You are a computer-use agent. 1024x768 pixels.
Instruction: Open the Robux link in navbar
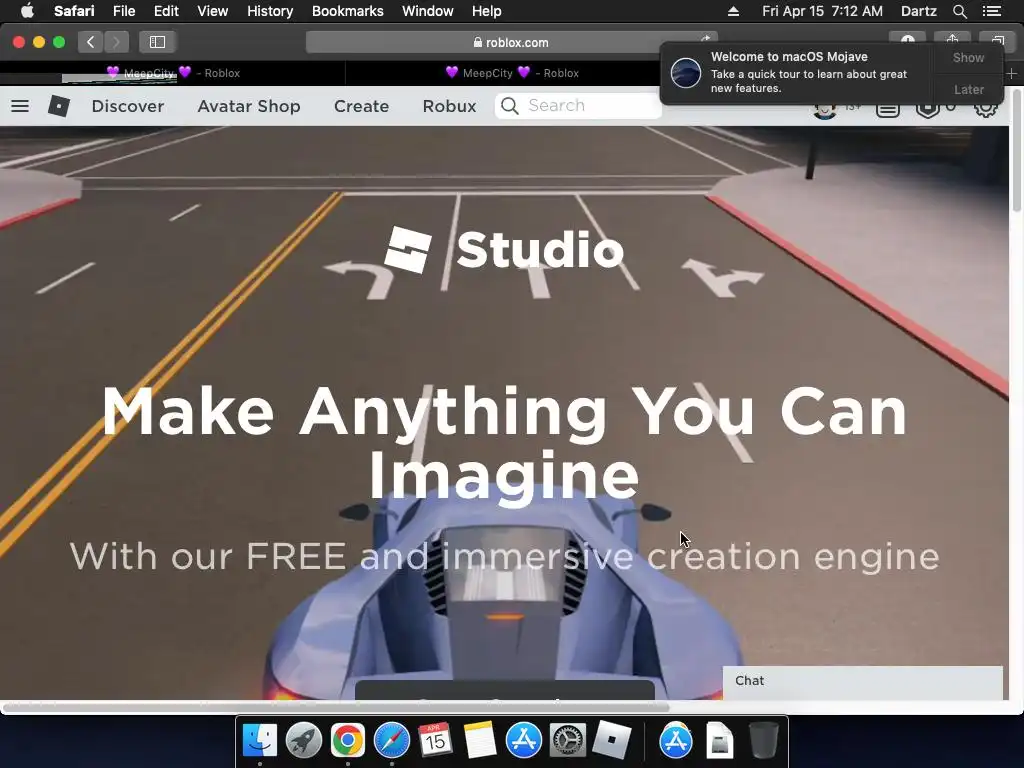(449, 106)
